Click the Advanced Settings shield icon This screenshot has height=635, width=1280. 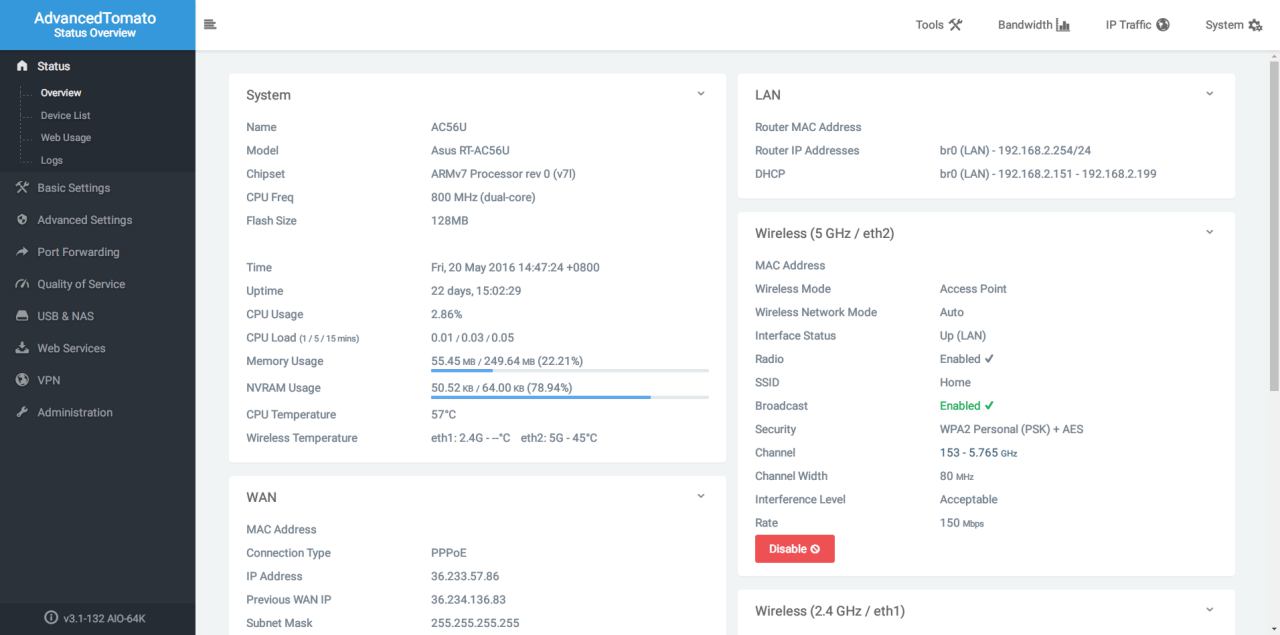pos(22,220)
